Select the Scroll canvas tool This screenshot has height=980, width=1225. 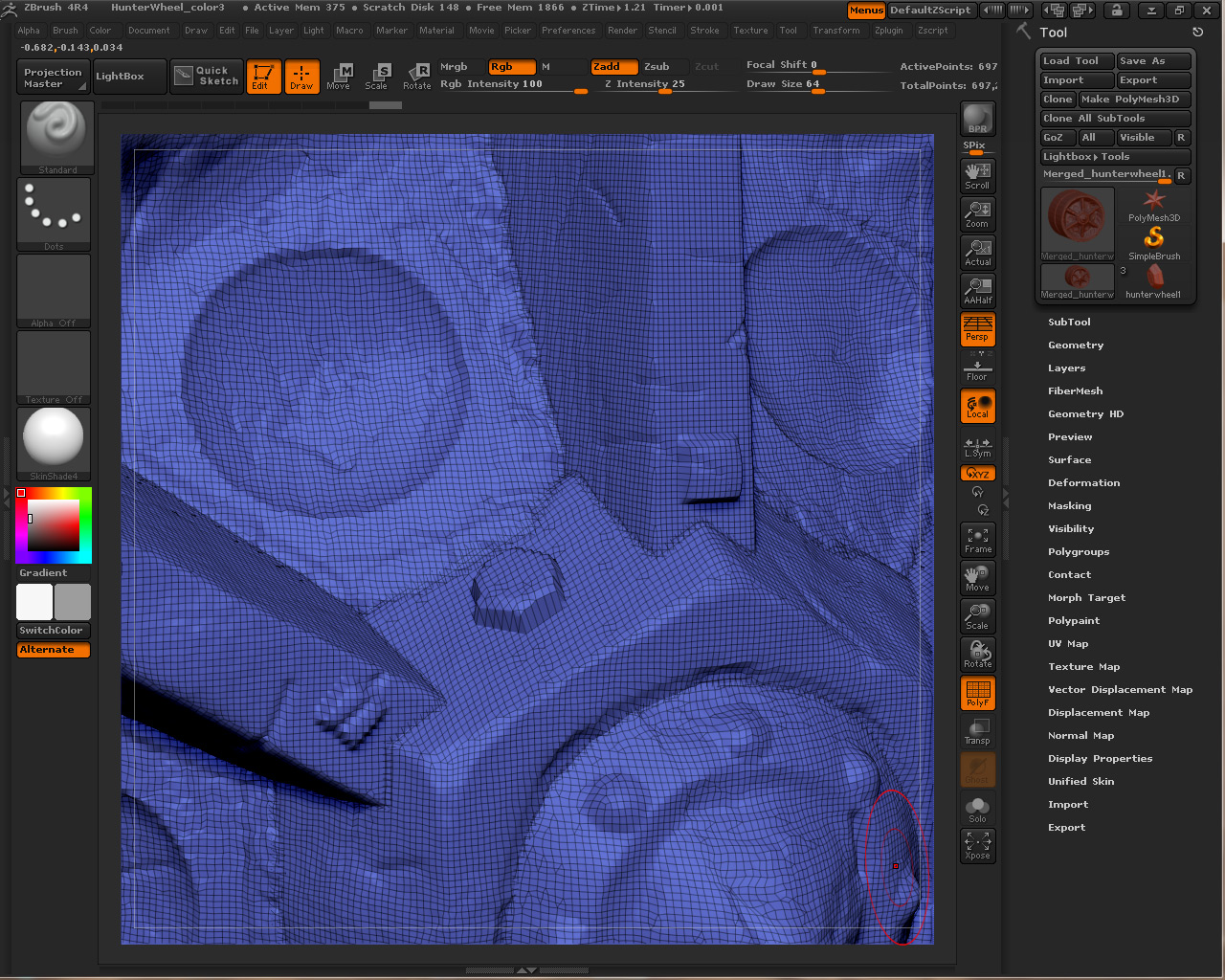[977, 175]
